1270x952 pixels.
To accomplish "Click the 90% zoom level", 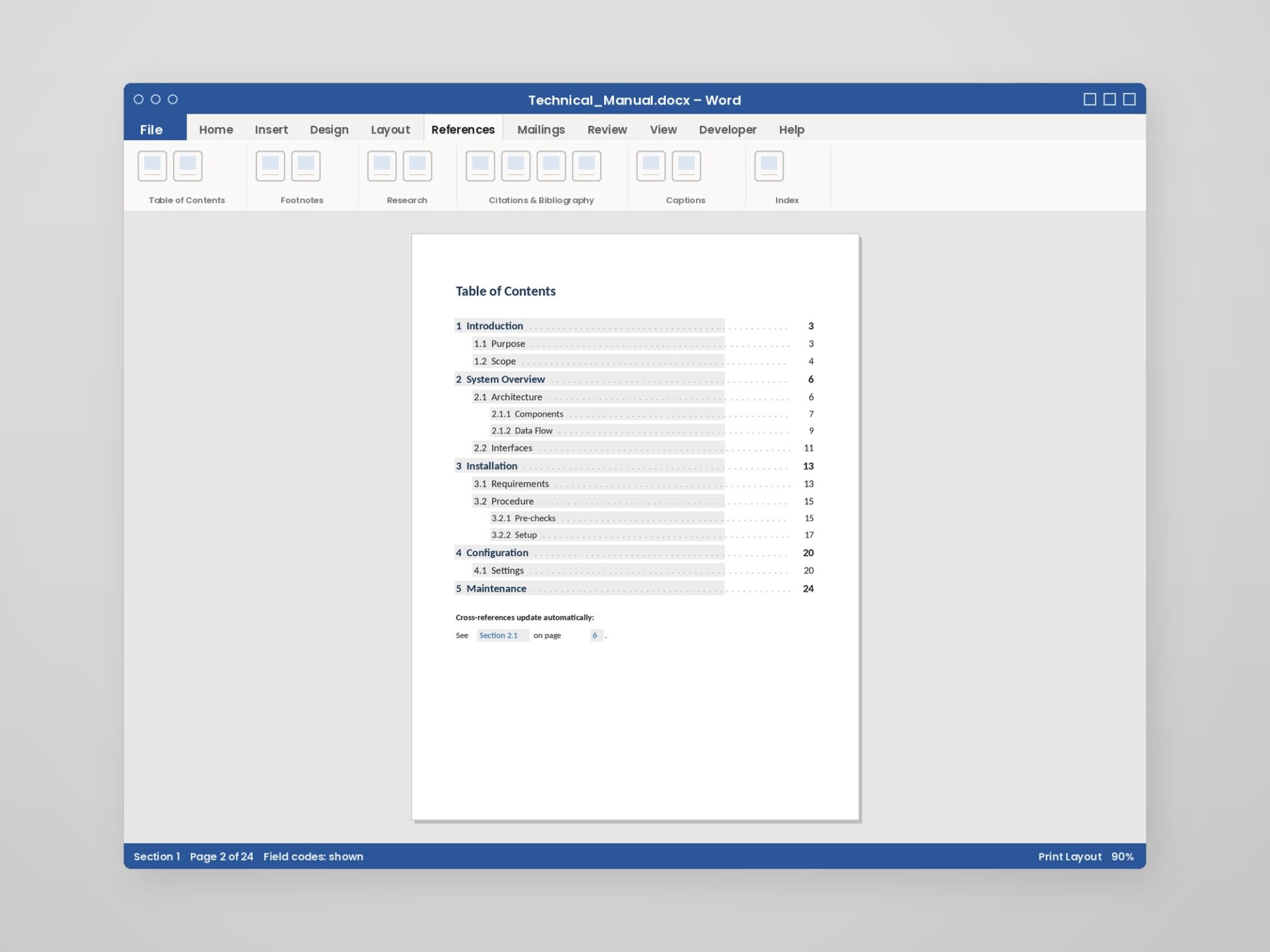I will (x=1122, y=857).
